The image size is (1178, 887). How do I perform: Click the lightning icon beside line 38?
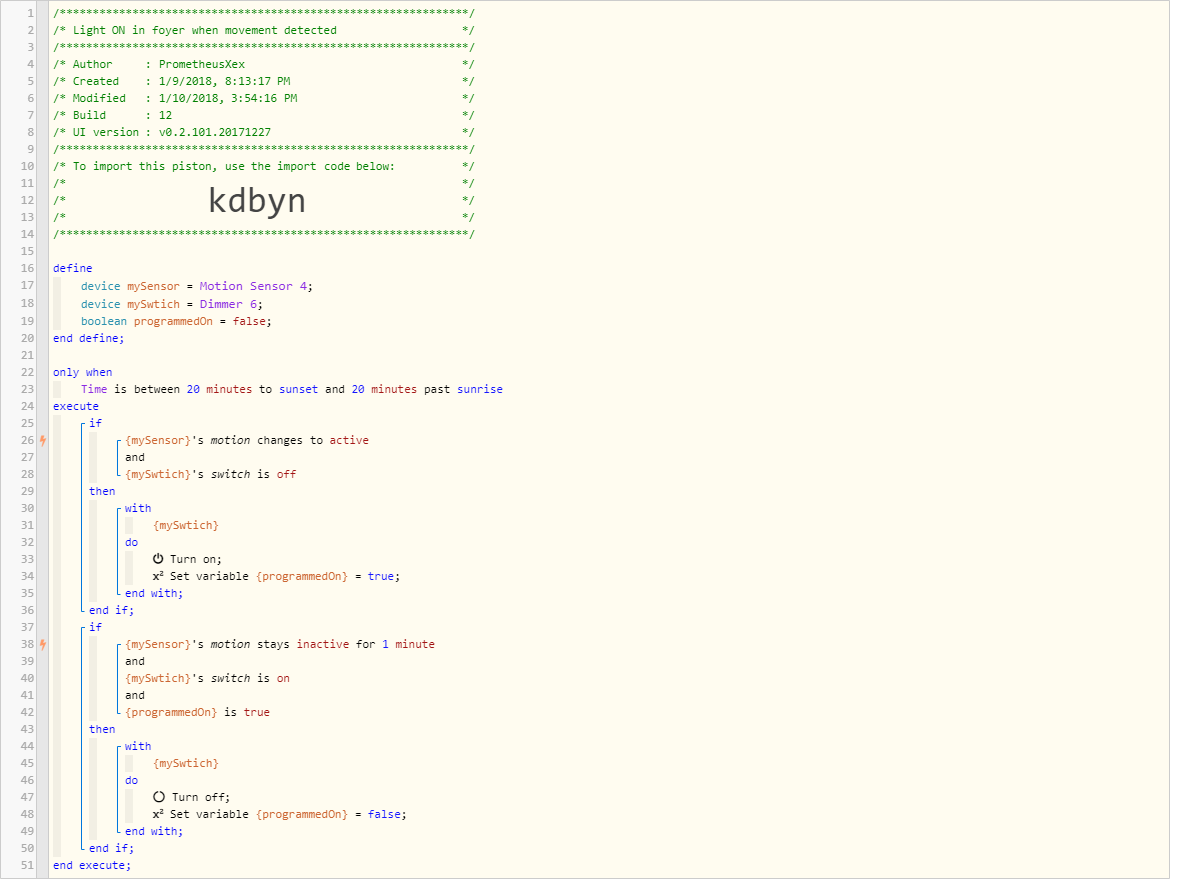click(x=43, y=644)
